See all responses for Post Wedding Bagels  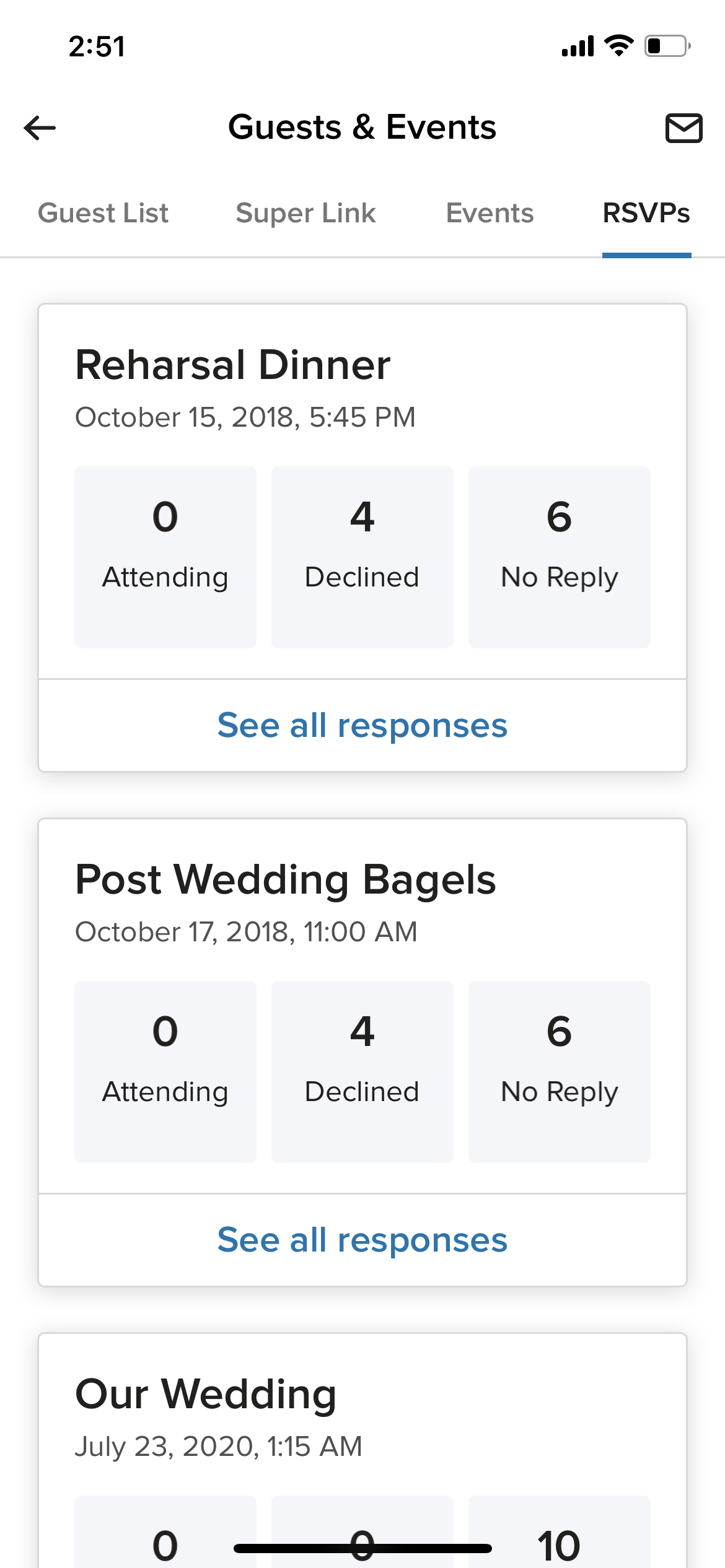(x=362, y=1240)
